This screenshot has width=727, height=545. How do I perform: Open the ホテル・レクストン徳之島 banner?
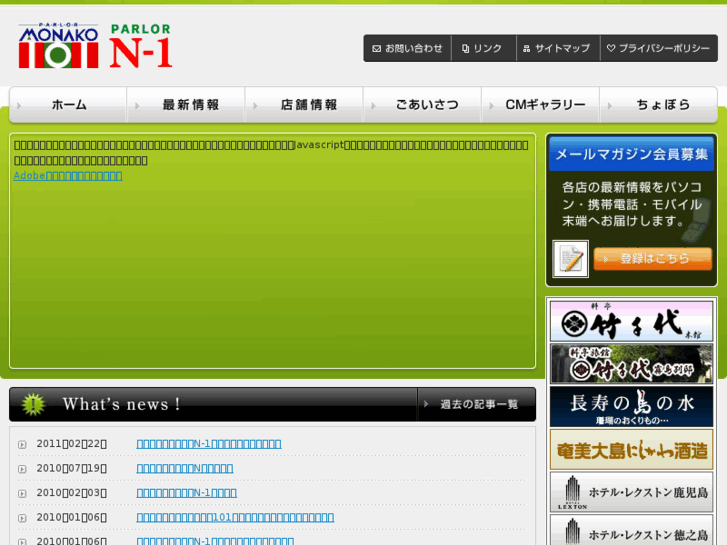point(631,530)
